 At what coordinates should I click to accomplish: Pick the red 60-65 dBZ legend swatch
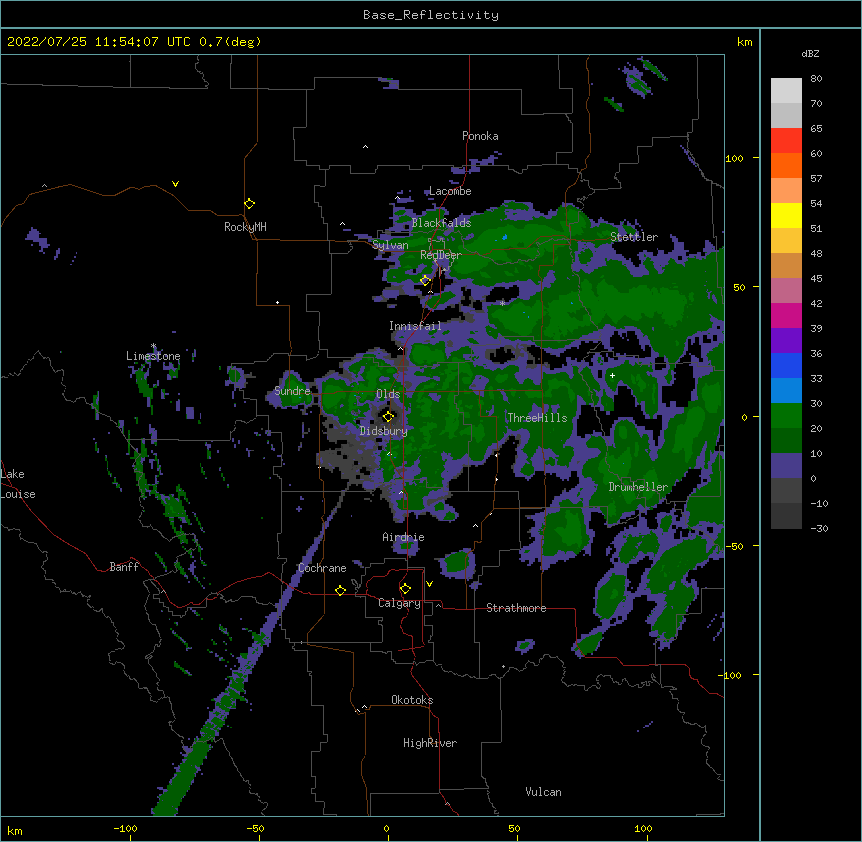click(786, 141)
